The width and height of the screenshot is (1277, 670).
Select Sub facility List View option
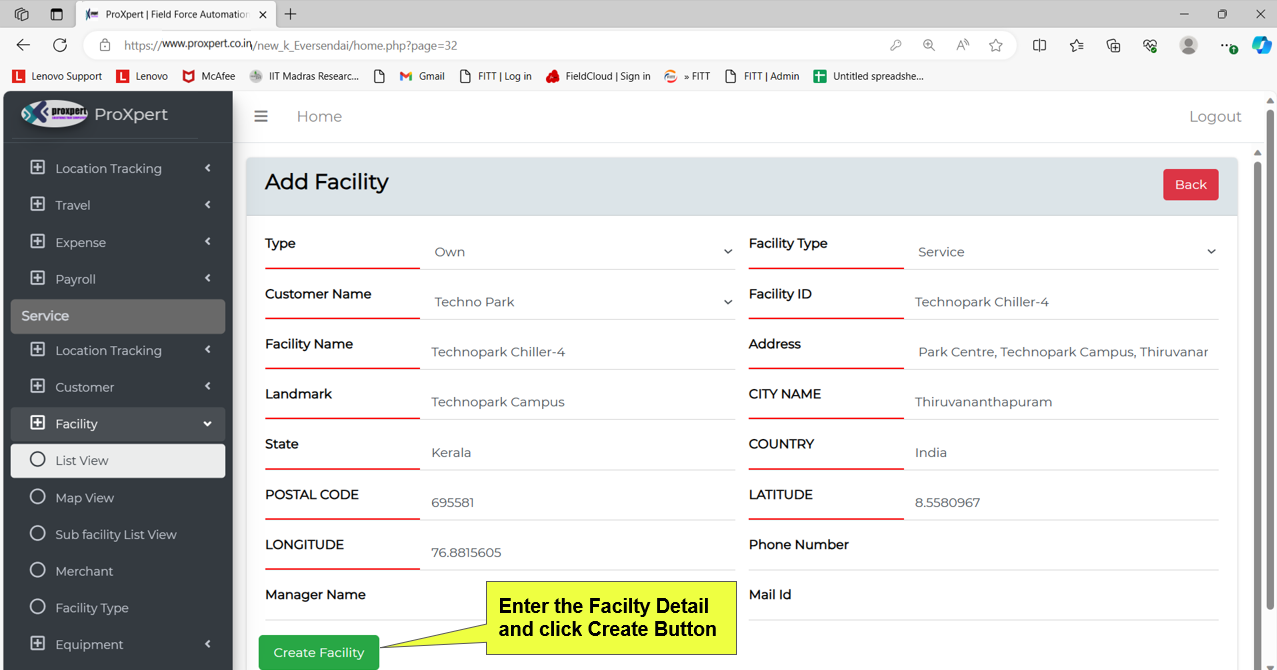tap(115, 534)
